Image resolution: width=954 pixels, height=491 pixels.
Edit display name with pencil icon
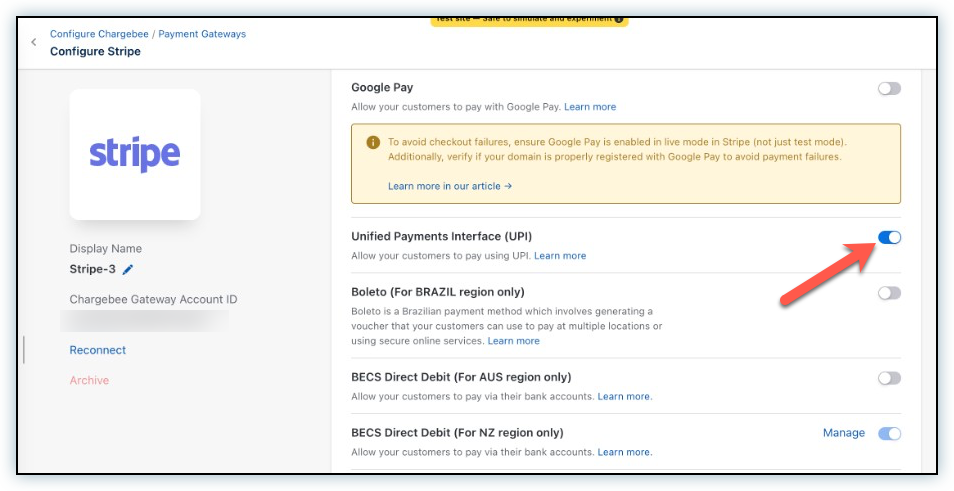tap(128, 270)
